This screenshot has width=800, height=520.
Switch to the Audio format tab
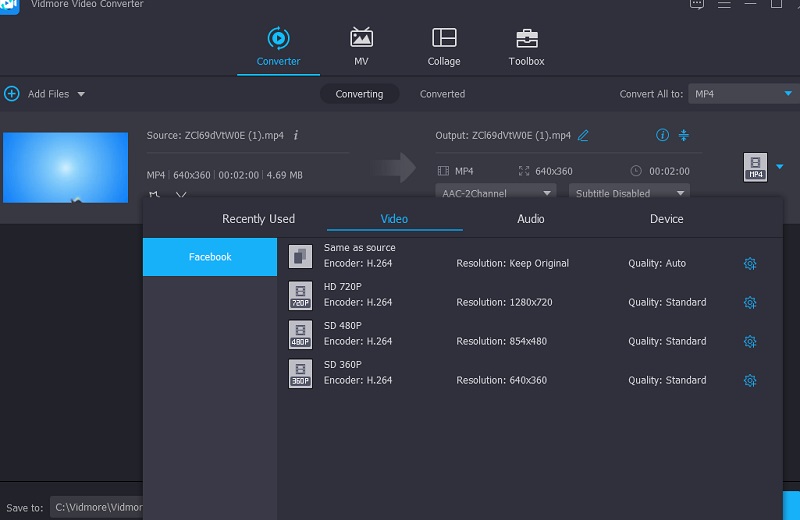530,219
